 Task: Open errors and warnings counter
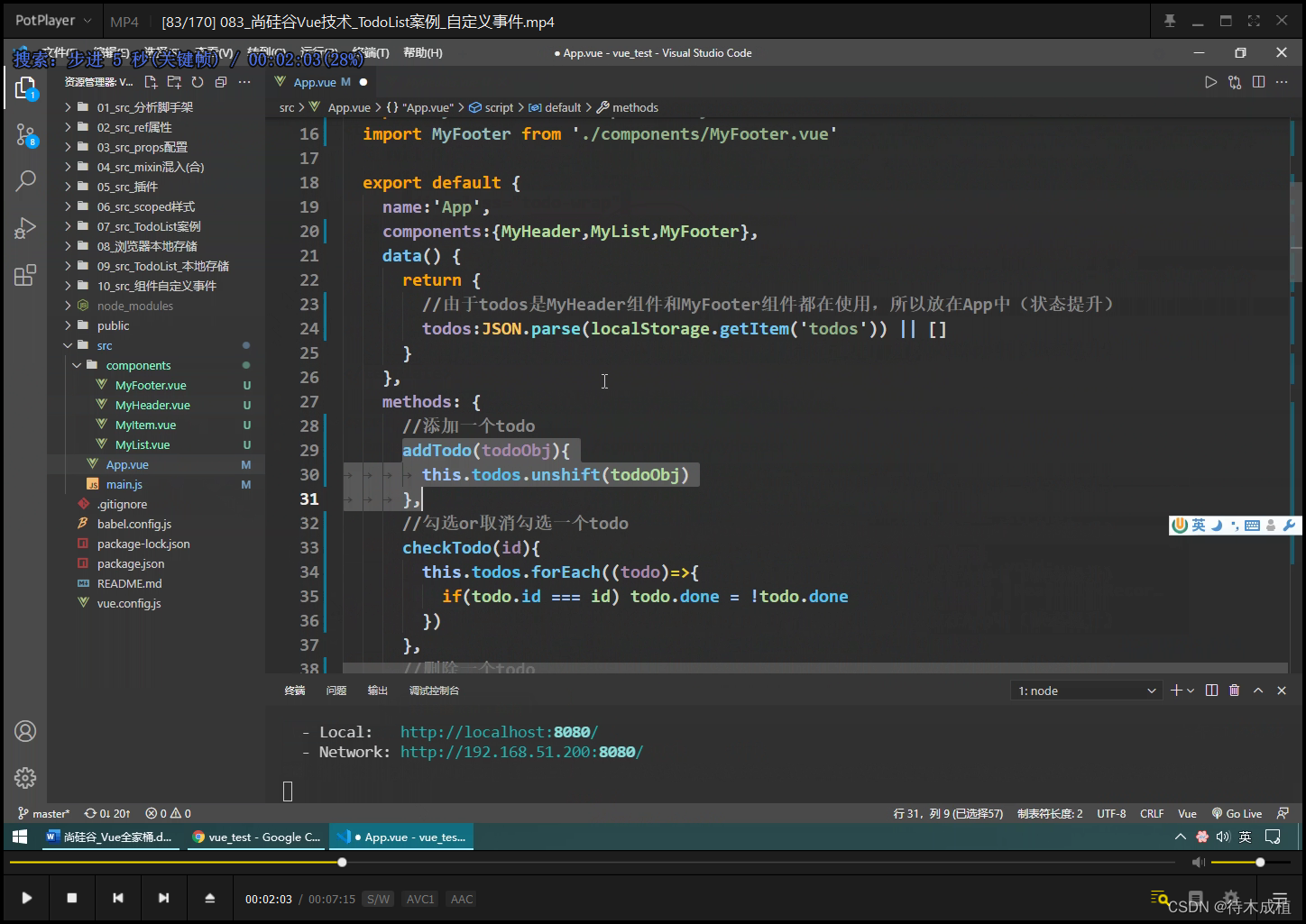coord(169,813)
